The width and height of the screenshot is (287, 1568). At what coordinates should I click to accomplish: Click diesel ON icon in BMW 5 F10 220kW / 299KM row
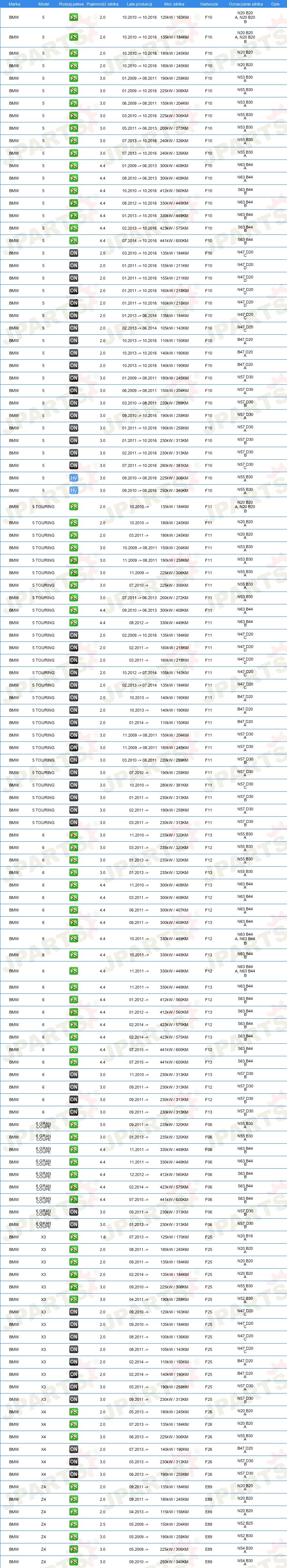pyautogui.click(x=73, y=403)
